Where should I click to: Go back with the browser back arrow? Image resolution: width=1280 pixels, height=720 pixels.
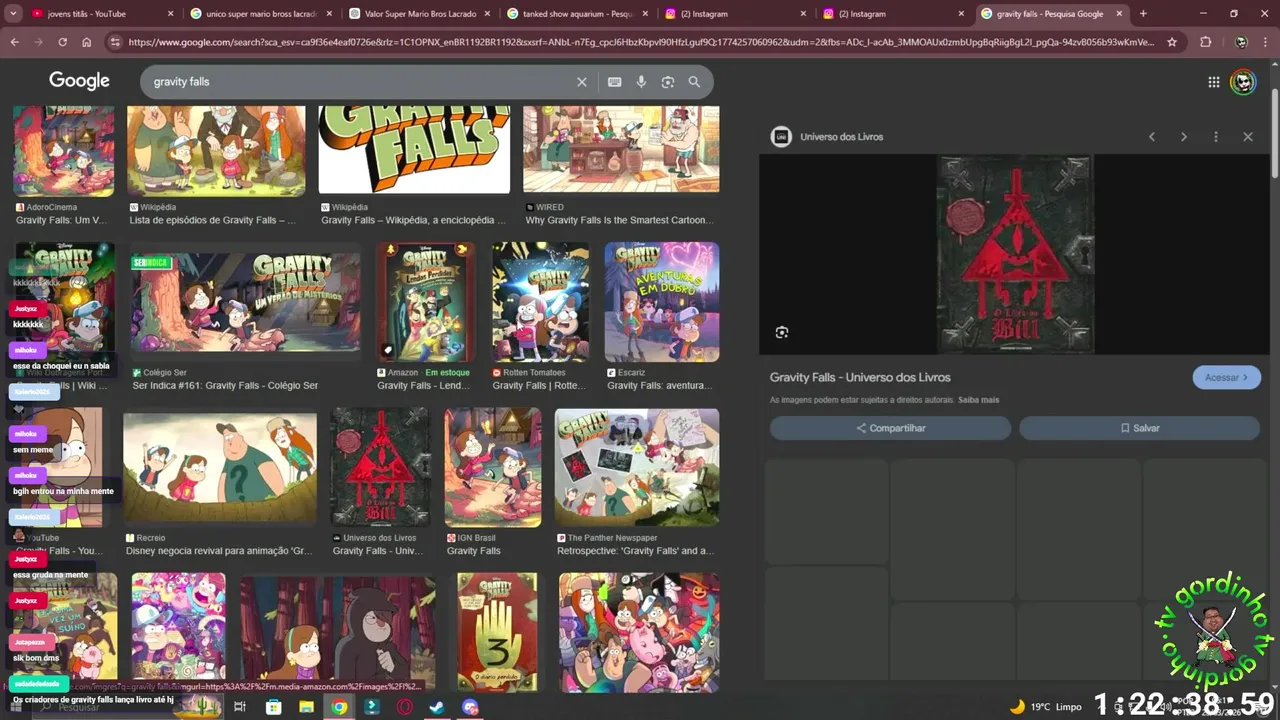point(14,42)
